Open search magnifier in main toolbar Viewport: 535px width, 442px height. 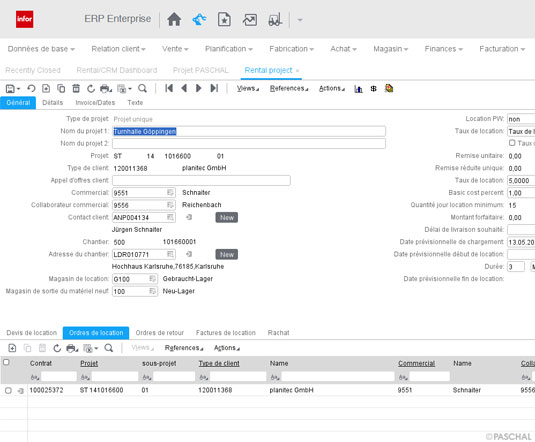[142, 89]
